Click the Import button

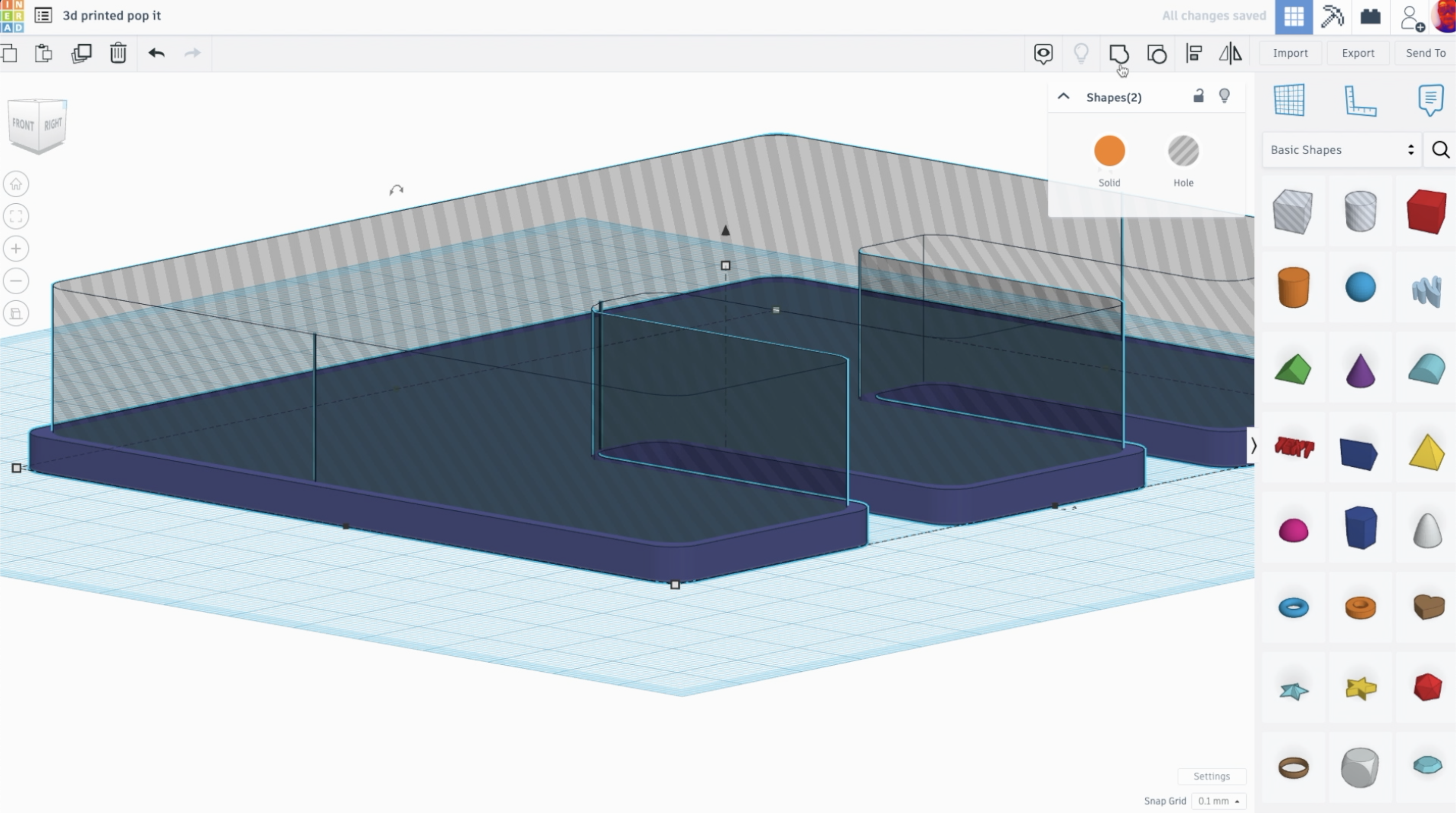pos(1290,53)
